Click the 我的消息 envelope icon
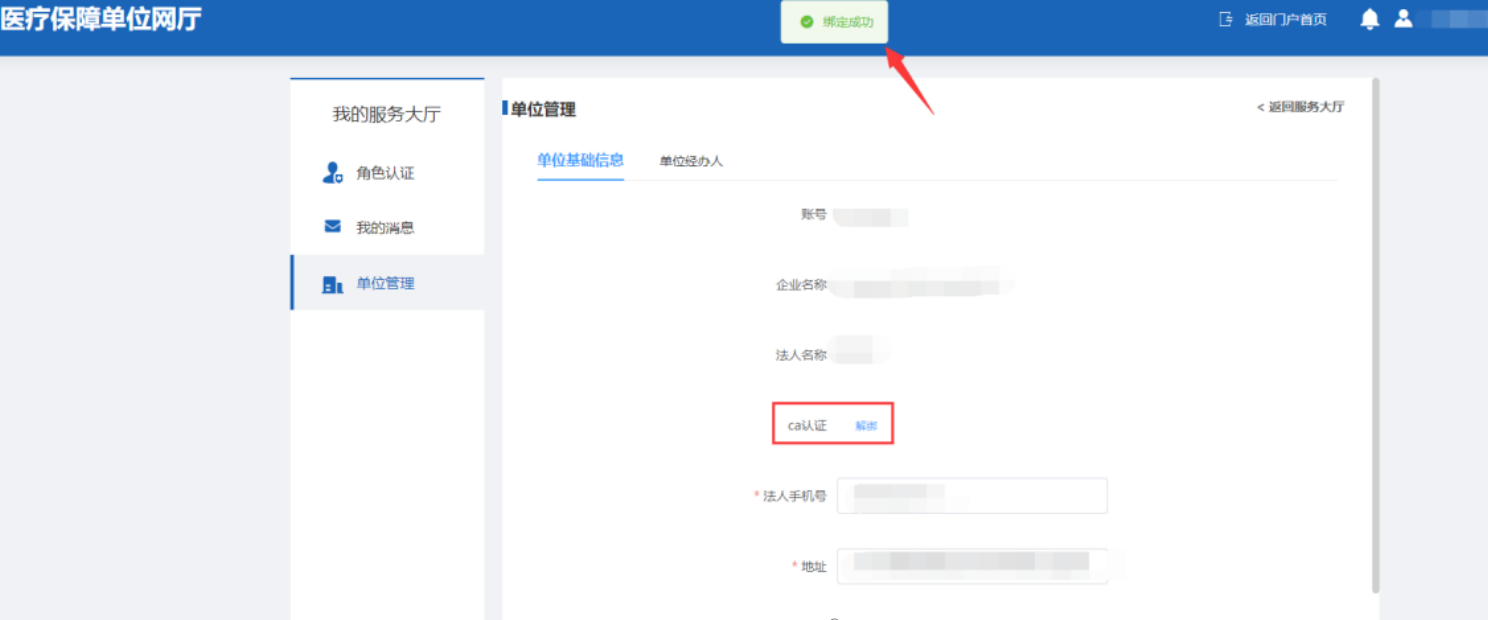The image size is (1488, 620). (x=333, y=227)
